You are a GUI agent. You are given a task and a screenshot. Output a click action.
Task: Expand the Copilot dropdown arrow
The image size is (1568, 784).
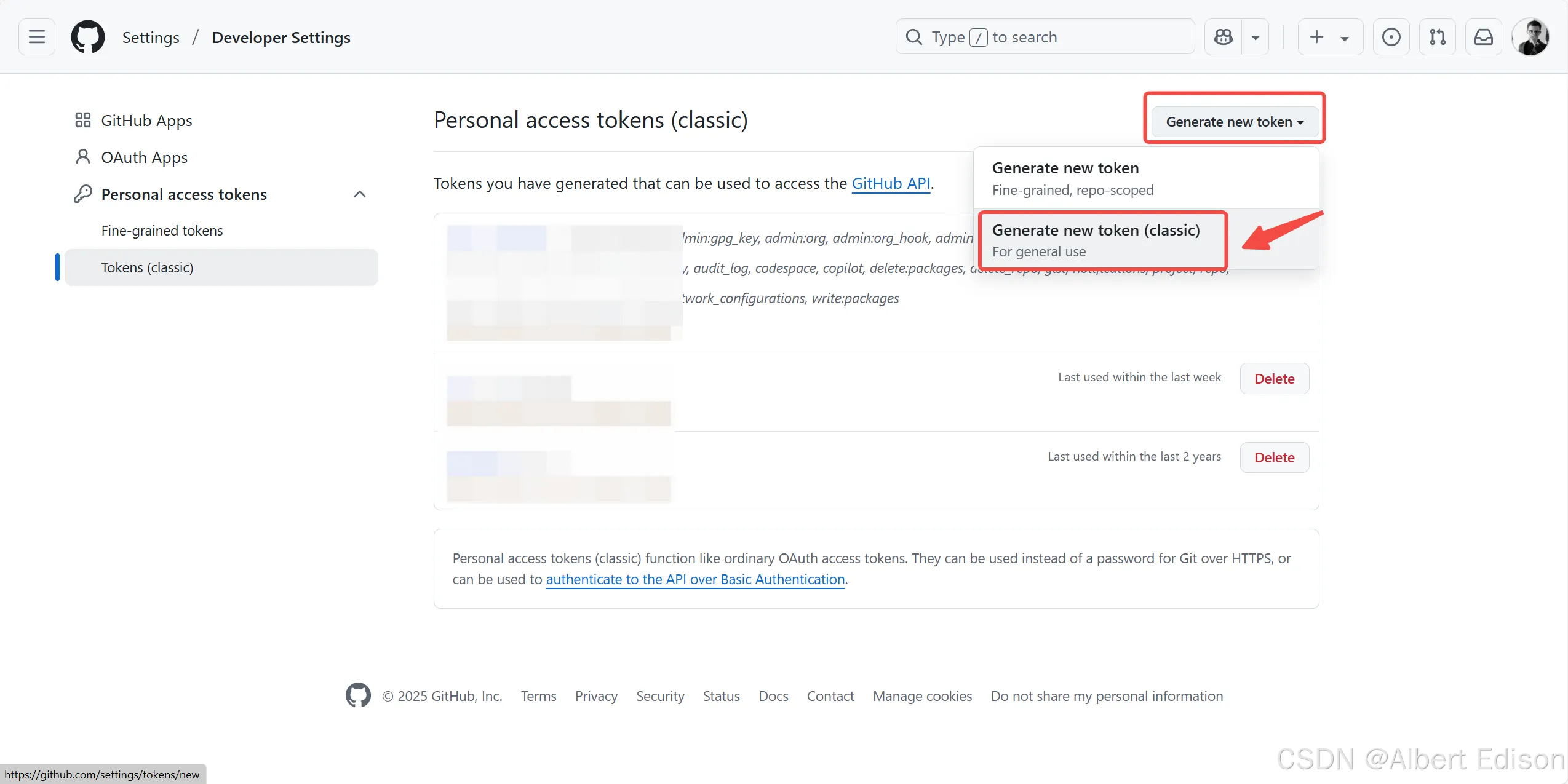click(1256, 38)
